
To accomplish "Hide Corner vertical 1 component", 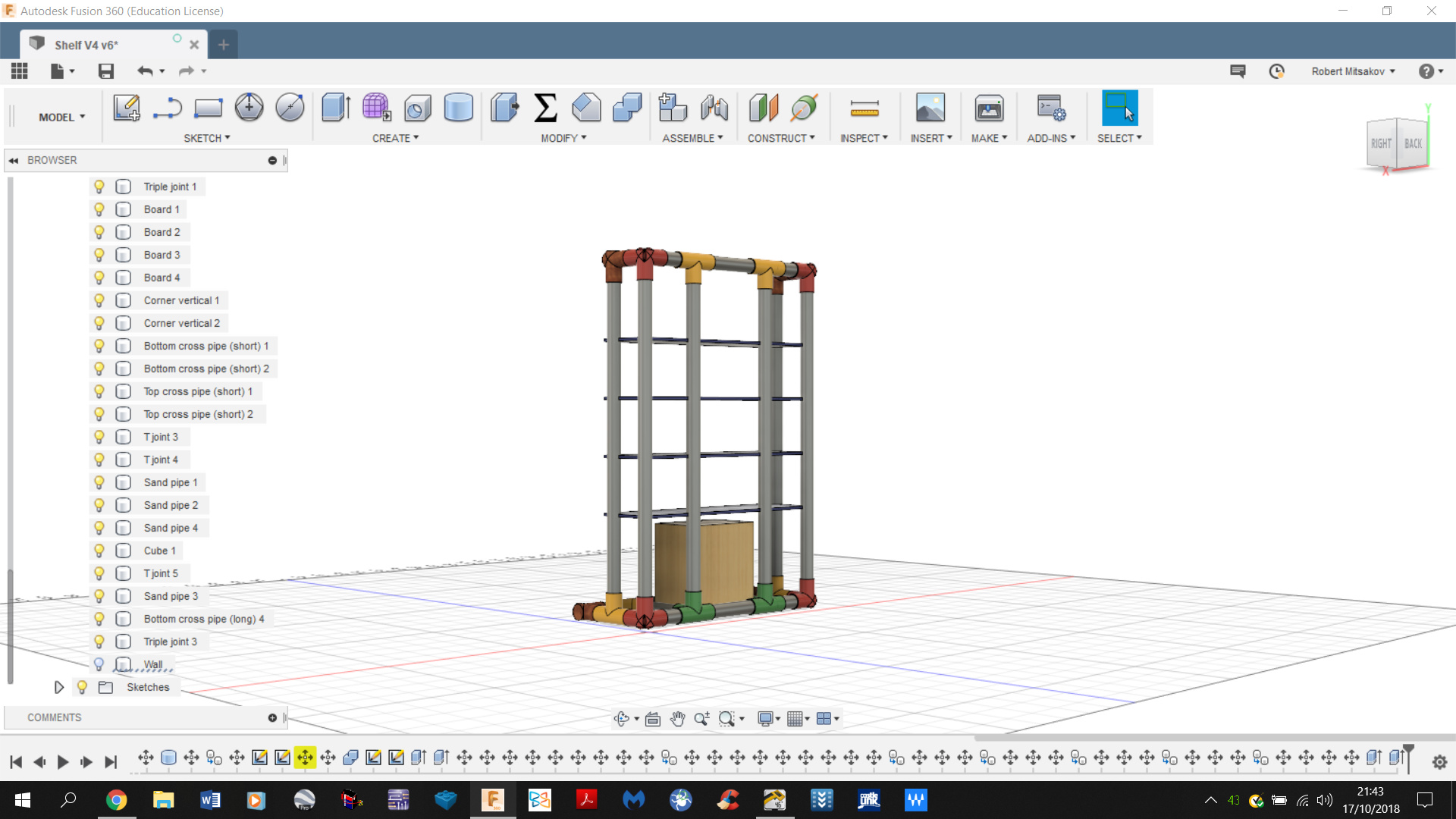I will point(99,300).
